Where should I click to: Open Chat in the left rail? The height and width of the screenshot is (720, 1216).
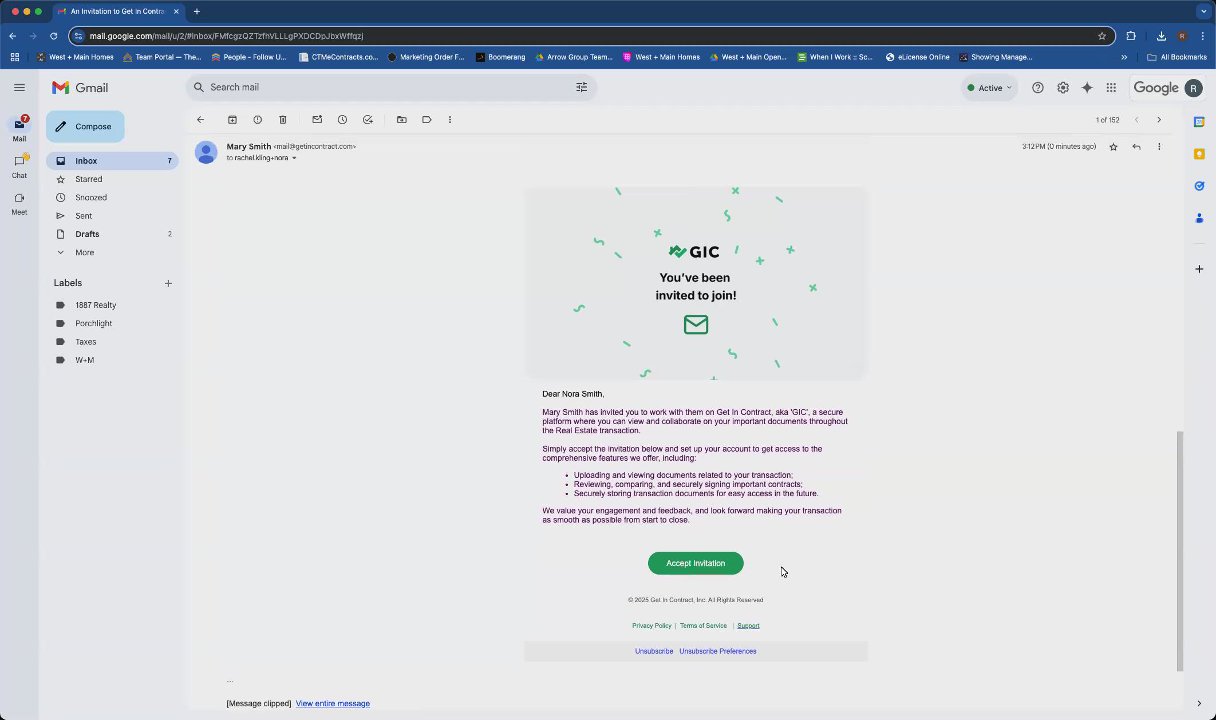click(x=19, y=166)
